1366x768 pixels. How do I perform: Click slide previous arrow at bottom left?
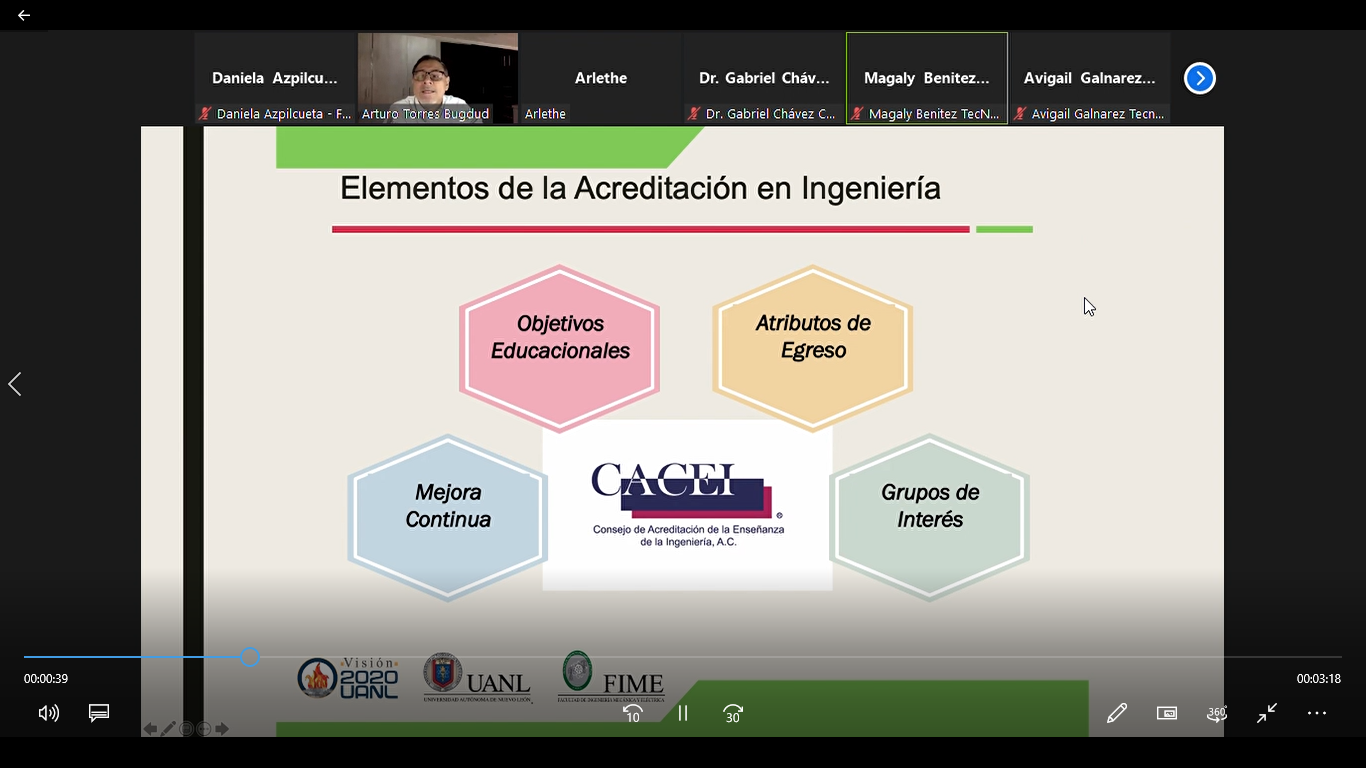[x=150, y=729]
